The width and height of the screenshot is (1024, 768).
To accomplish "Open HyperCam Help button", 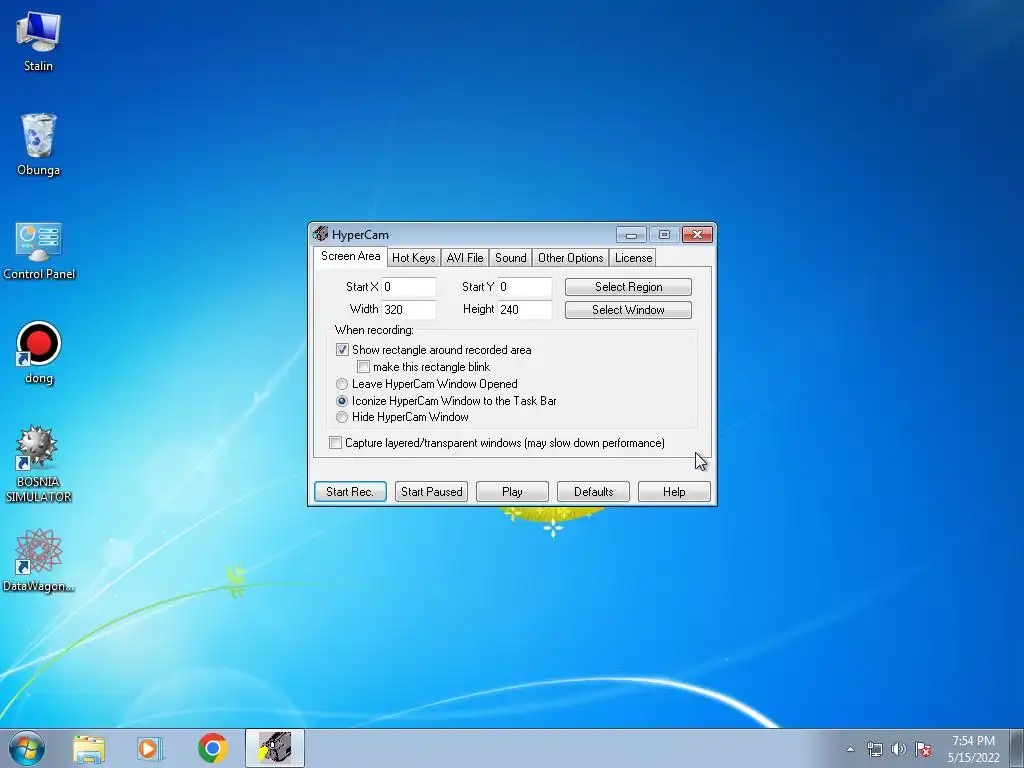I will (x=674, y=492).
